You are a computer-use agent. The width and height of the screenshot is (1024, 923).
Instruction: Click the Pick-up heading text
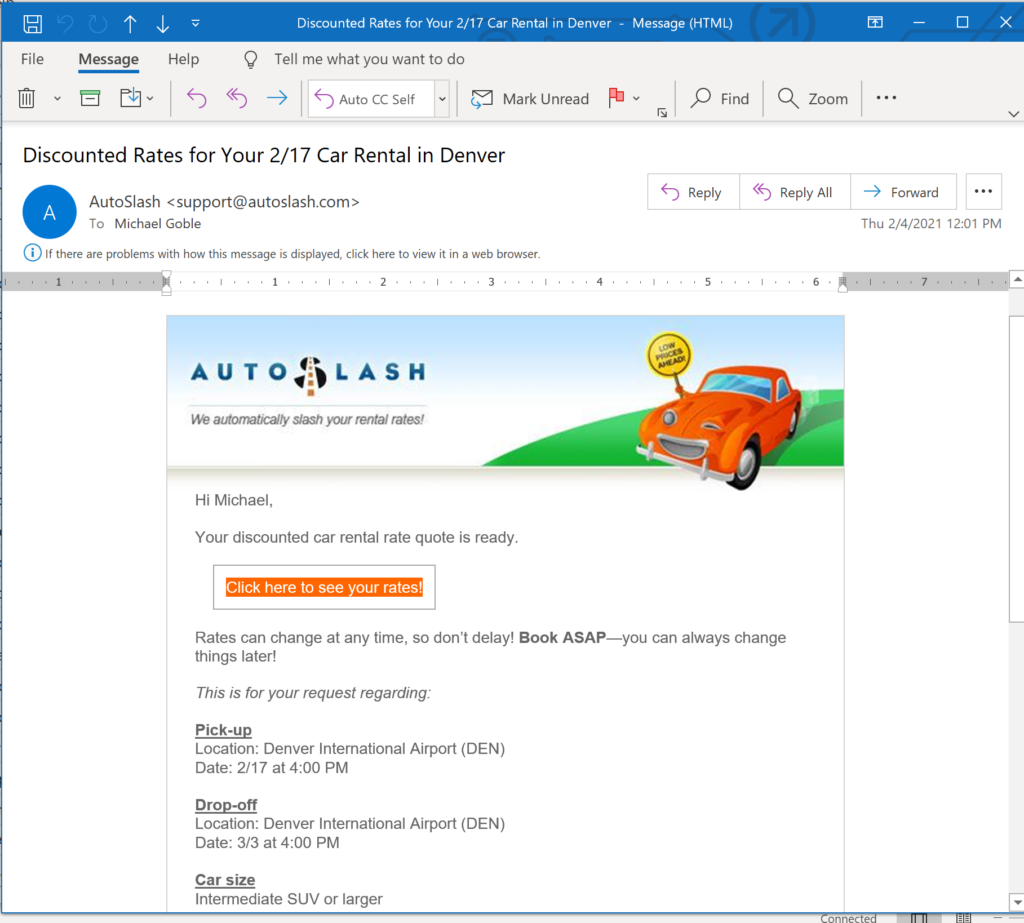coord(223,730)
